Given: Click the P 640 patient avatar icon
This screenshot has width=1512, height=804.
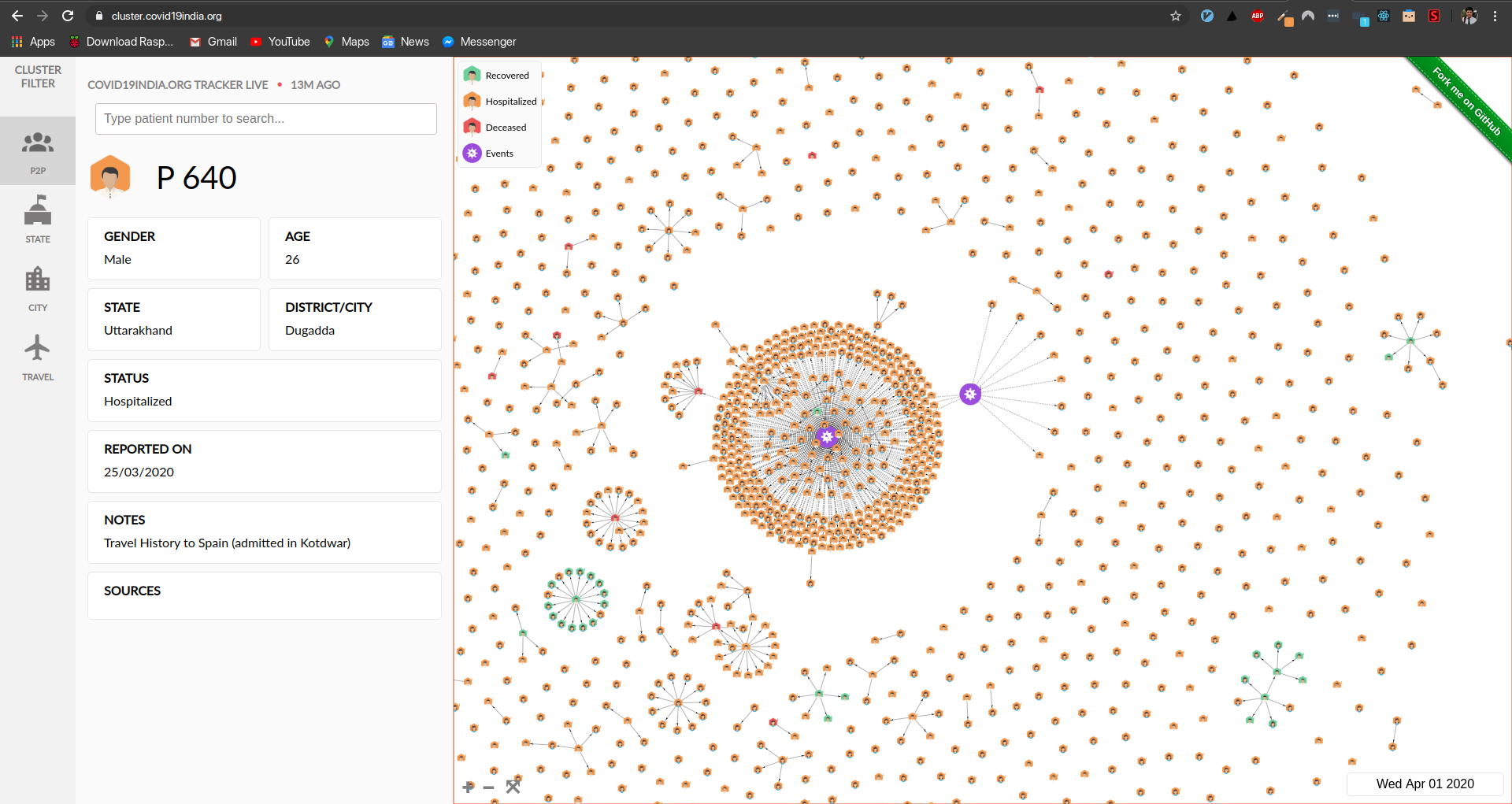Looking at the screenshot, I should (x=110, y=176).
